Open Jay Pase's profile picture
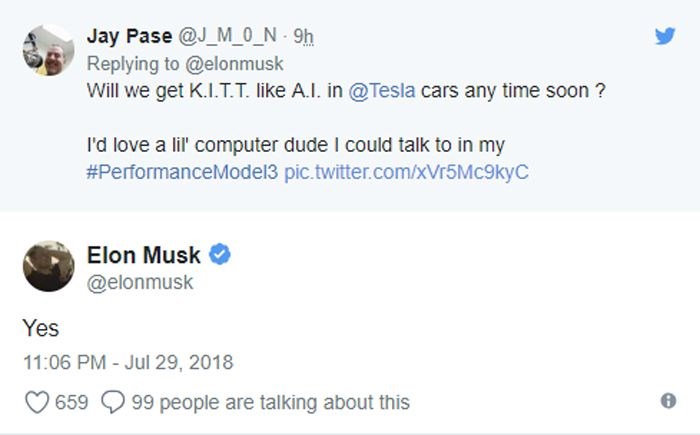The width and height of the screenshot is (700, 435). pos(47,50)
